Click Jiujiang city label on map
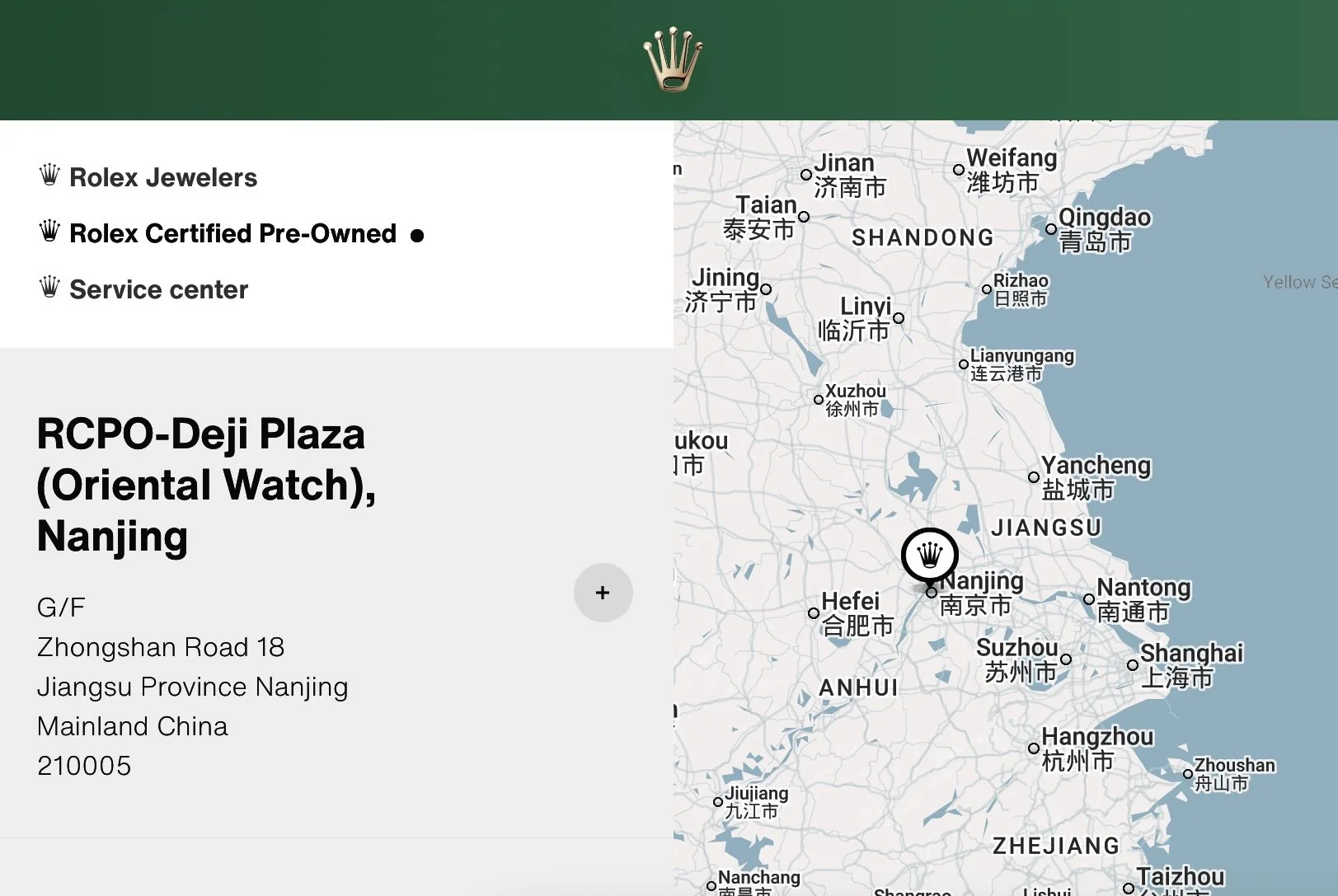Image resolution: width=1338 pixels, height=896 pixels. click(756, 802)
